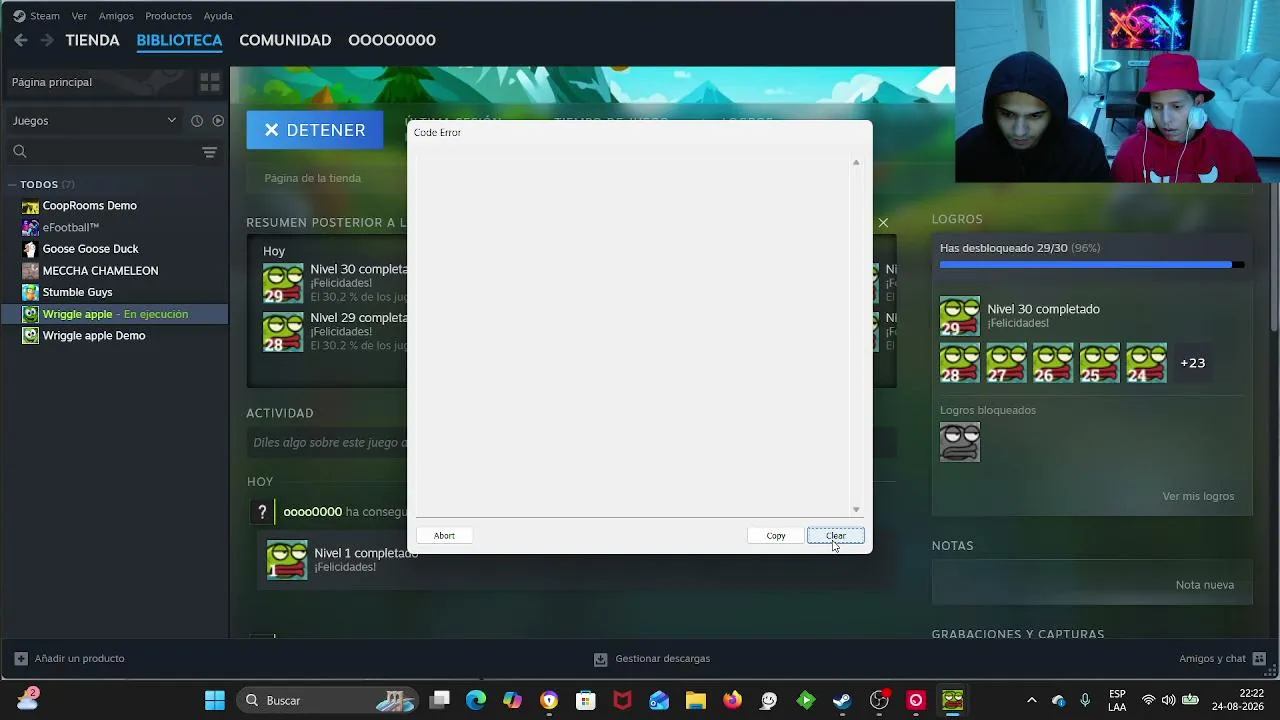Switch to the COMUNIDAD tab

click(285, 40)
